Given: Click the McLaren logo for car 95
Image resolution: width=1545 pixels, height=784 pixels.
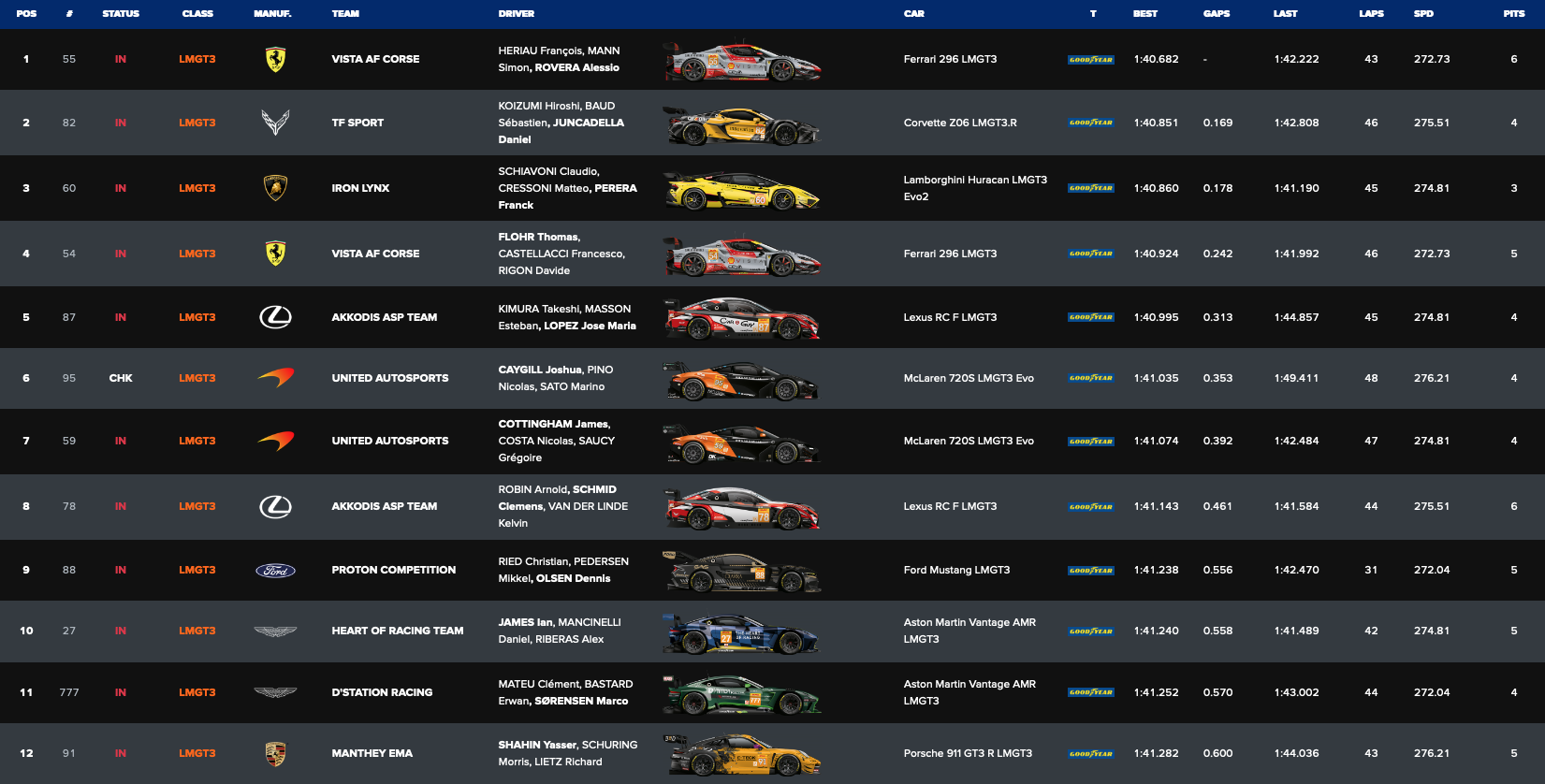Looking at the screenshot, I should 275,378.
